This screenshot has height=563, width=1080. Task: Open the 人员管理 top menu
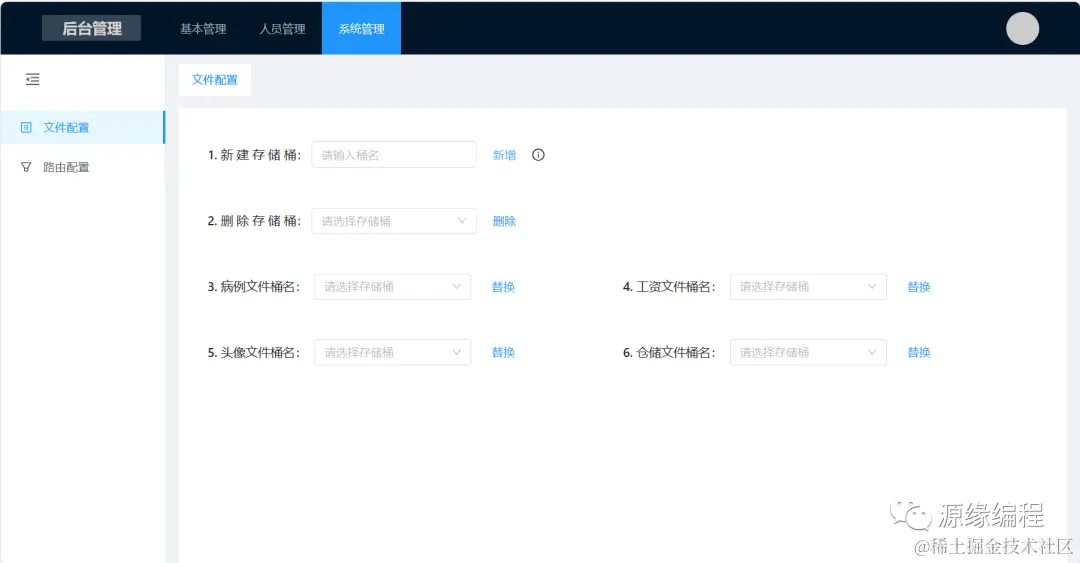(282, 29)
